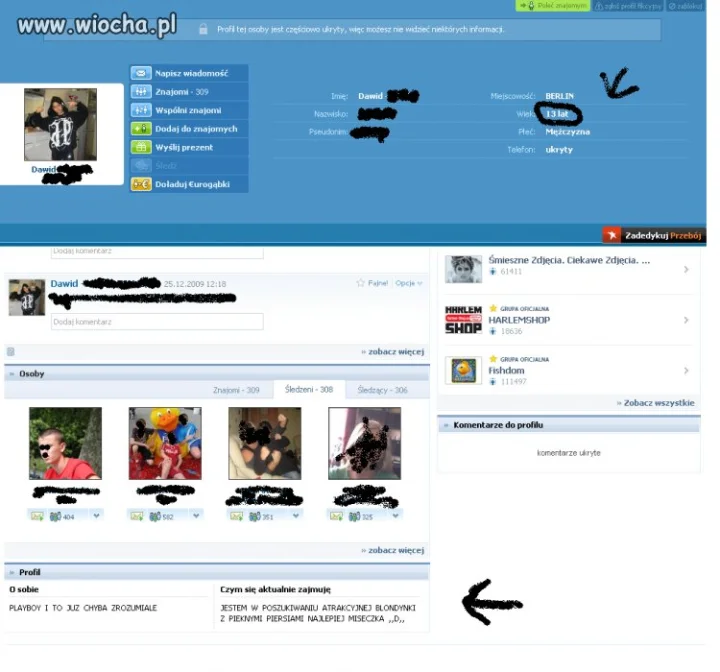
Task: Expand the dropdown arrow beside 351 friends
Action: pos(296,516)
